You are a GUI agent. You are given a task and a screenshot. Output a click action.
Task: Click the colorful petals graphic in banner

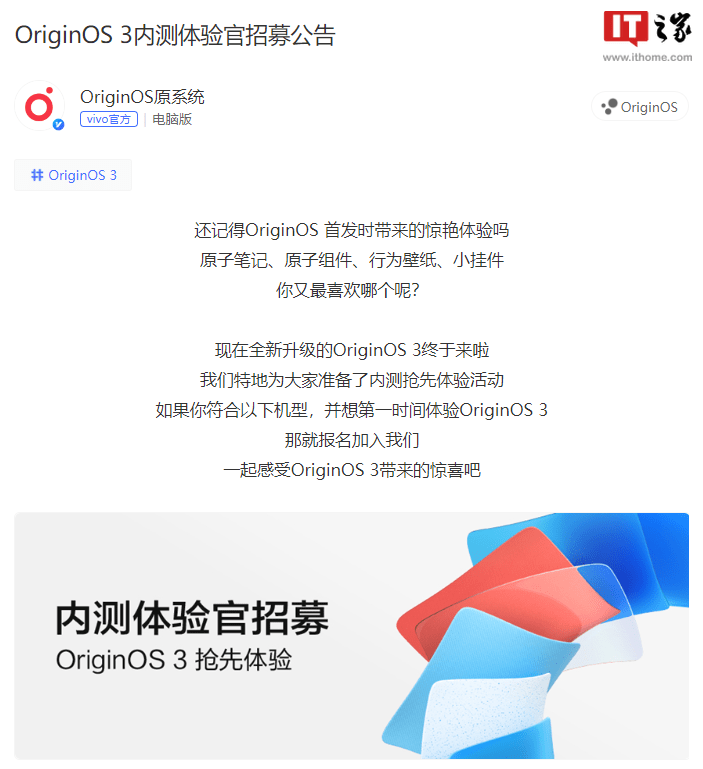(x=535, y=636)
